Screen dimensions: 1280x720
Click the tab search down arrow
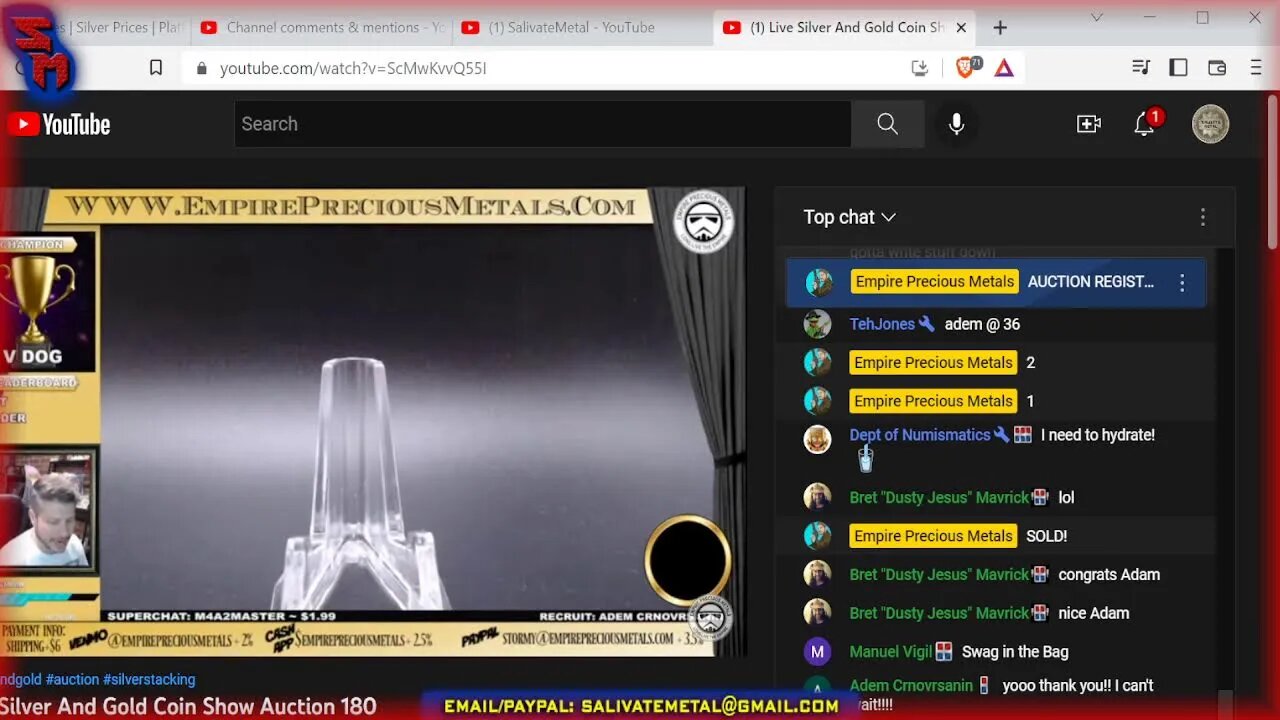pos(1097,17)
